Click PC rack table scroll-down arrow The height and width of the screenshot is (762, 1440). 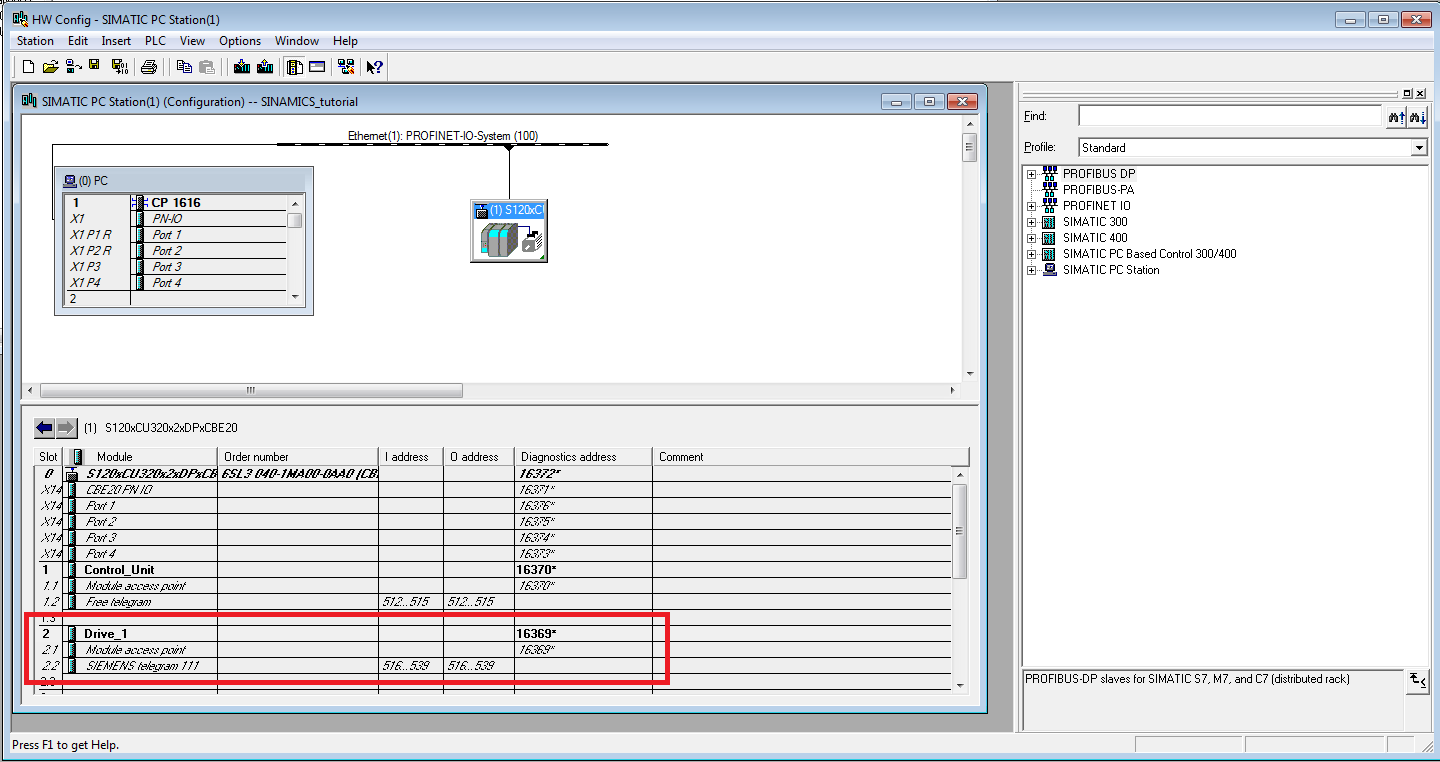coord(295,298)
